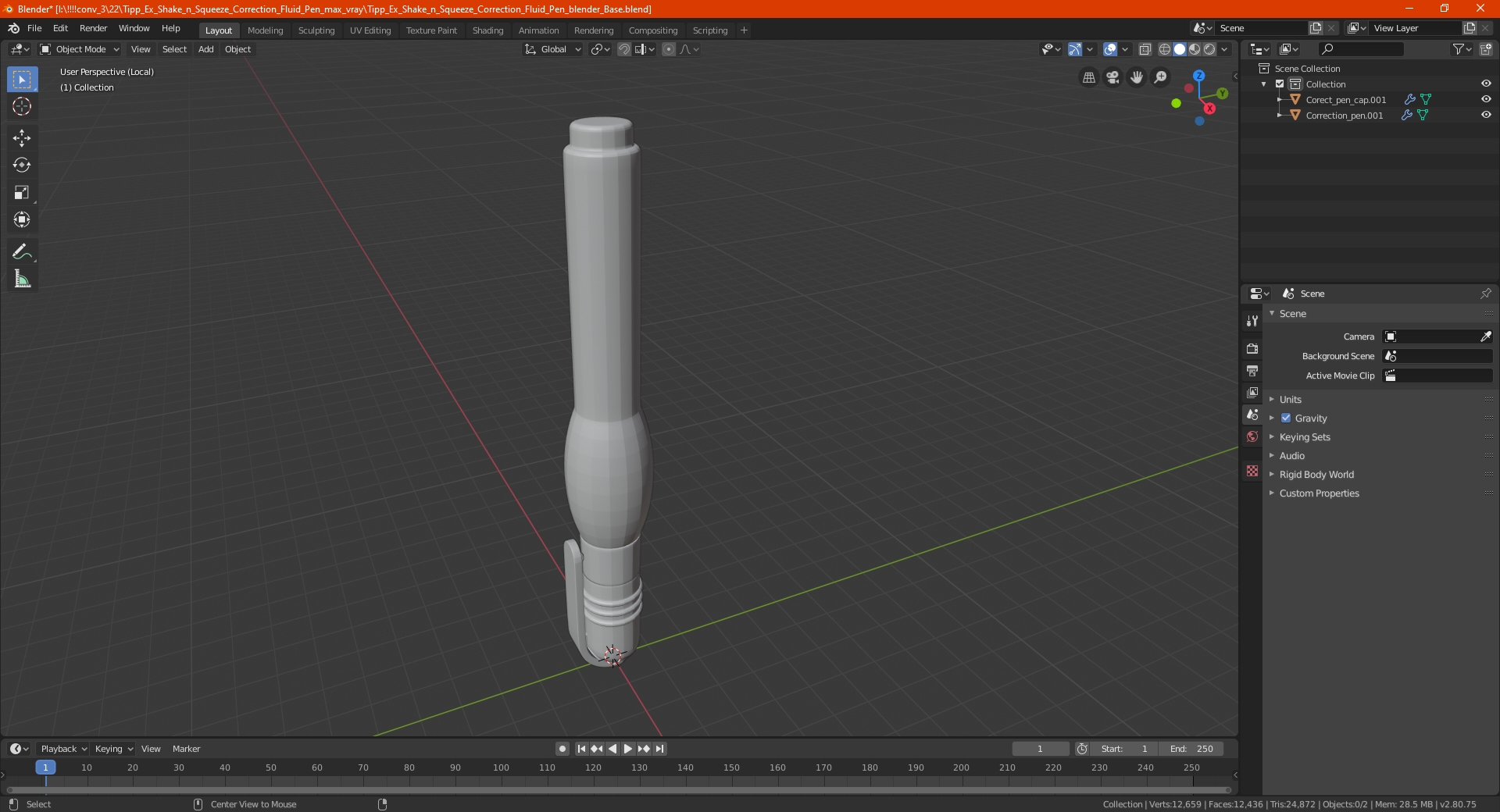The image size is (1500, 812).
Task: Select the Select Box tool
Action: tap(22, 80)
